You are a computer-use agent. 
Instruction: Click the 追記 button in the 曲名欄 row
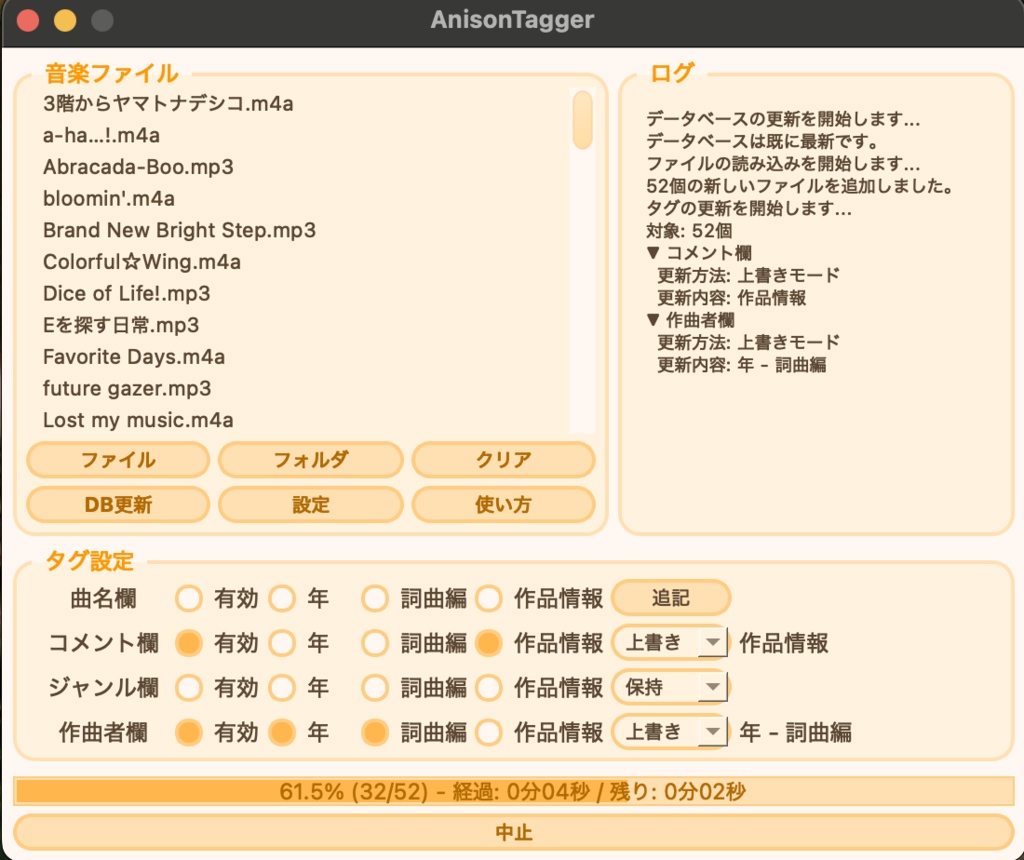[x=671, y=597]
